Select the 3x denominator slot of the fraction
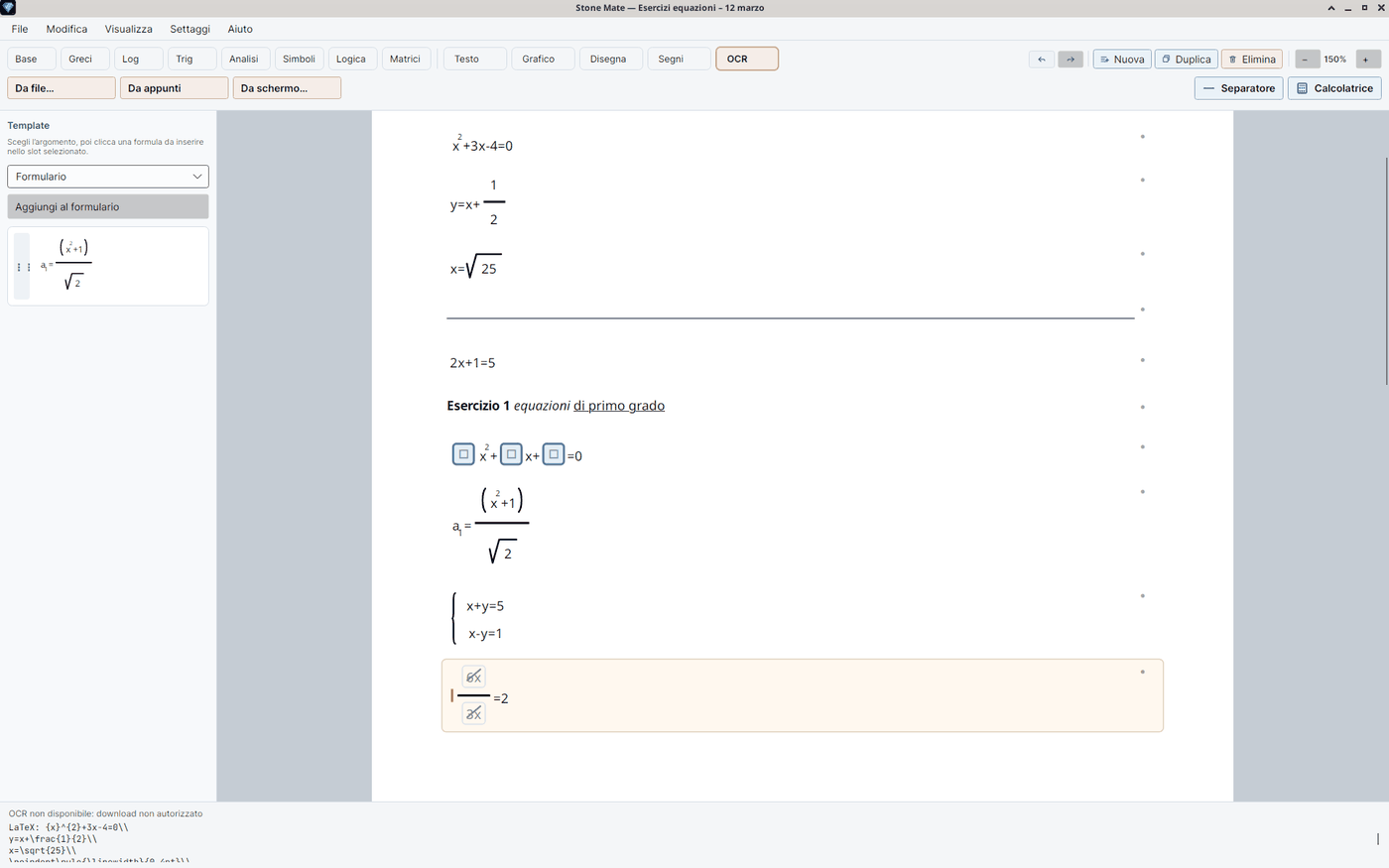Viewport: 1389px width, 868px height. click(x=473, y=713)
